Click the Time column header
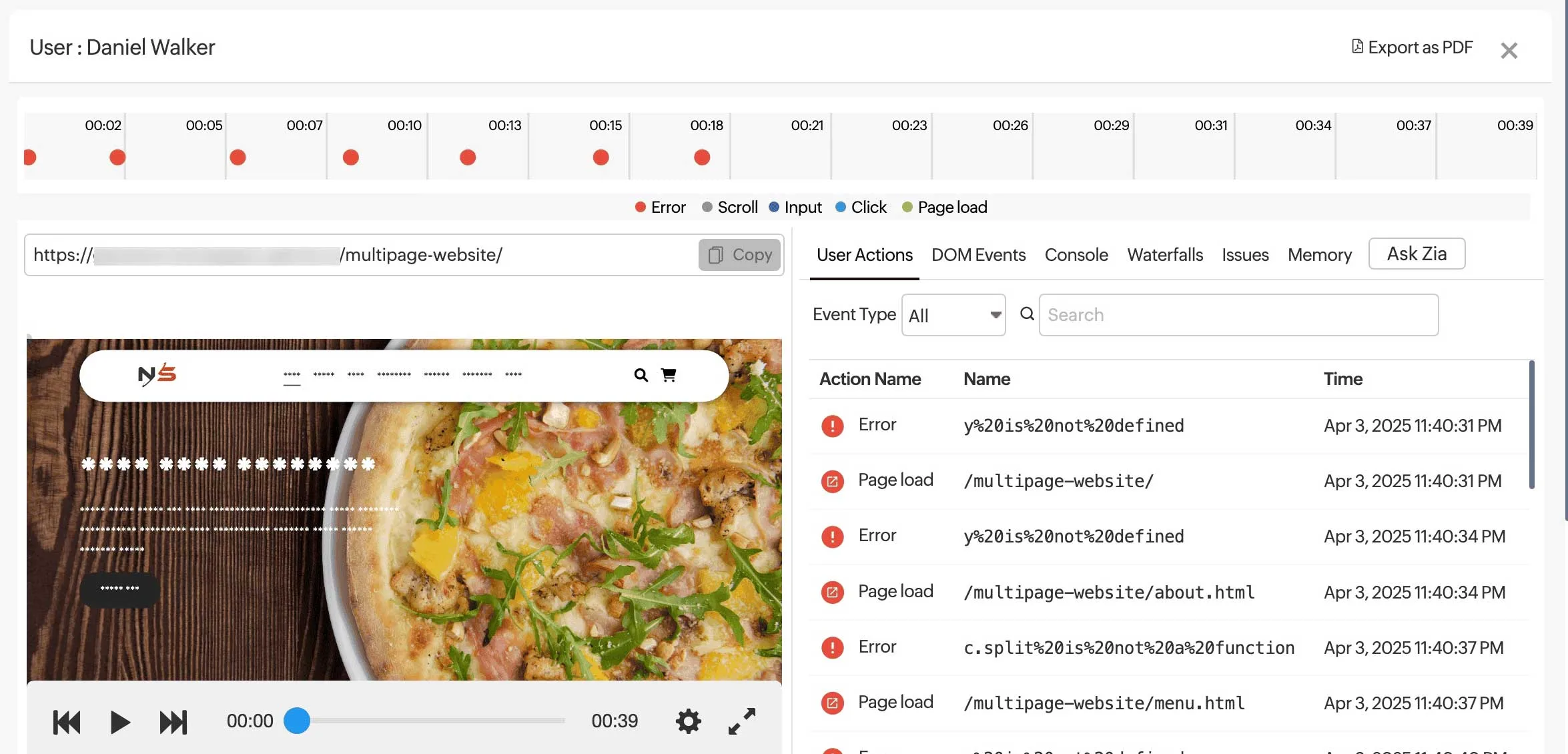The image size is (1568, 754). point(1343,379)
